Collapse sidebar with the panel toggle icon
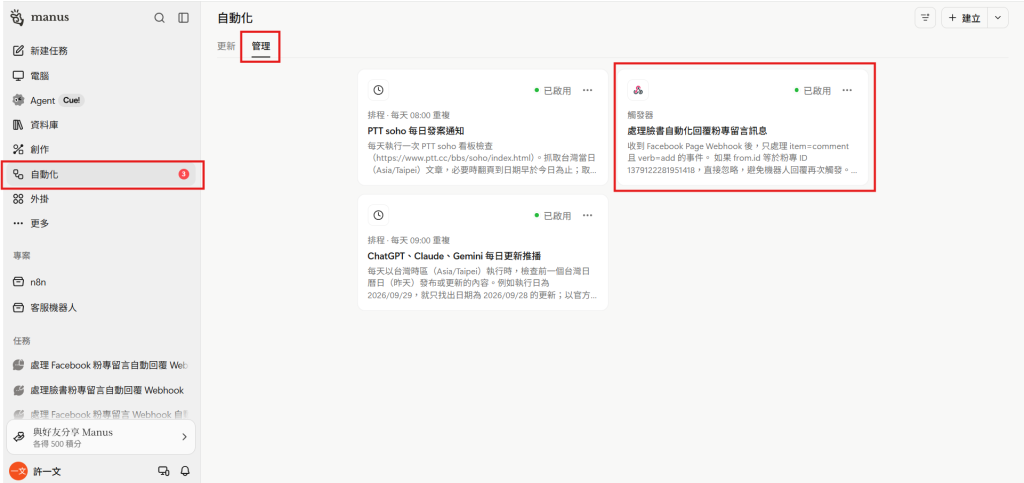Viewport: 1024px width, 483px height. pyautogui.click(x=184, y=18)
